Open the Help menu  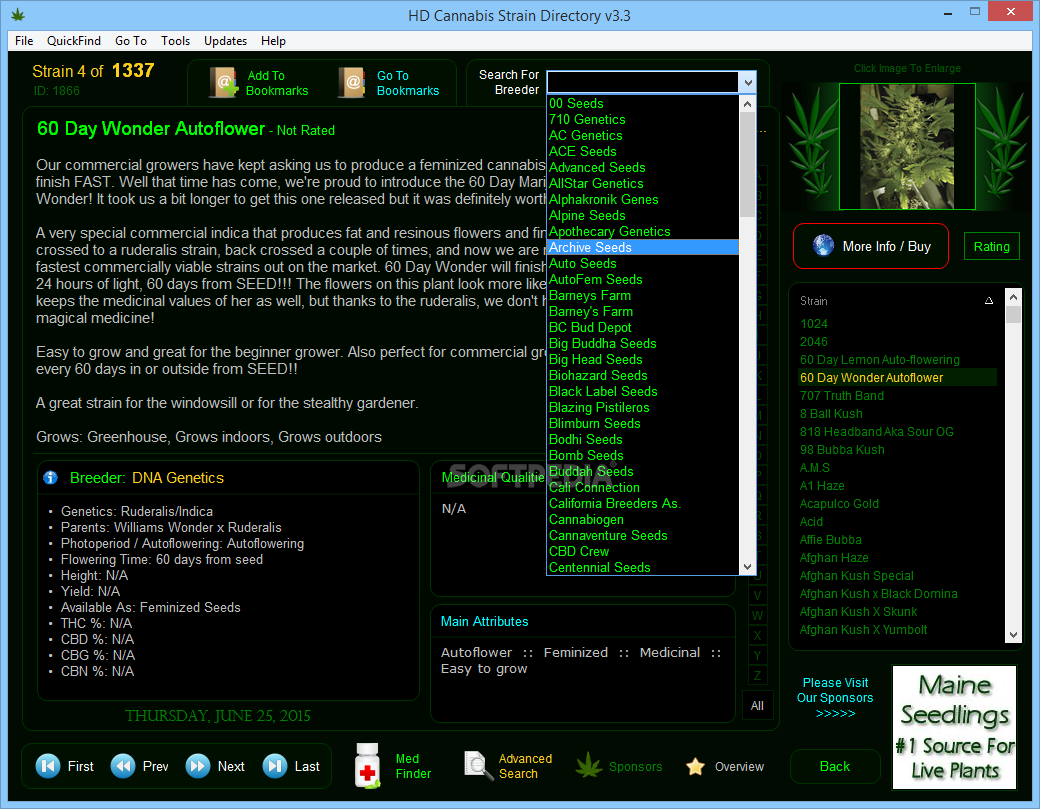click(273, 40)
